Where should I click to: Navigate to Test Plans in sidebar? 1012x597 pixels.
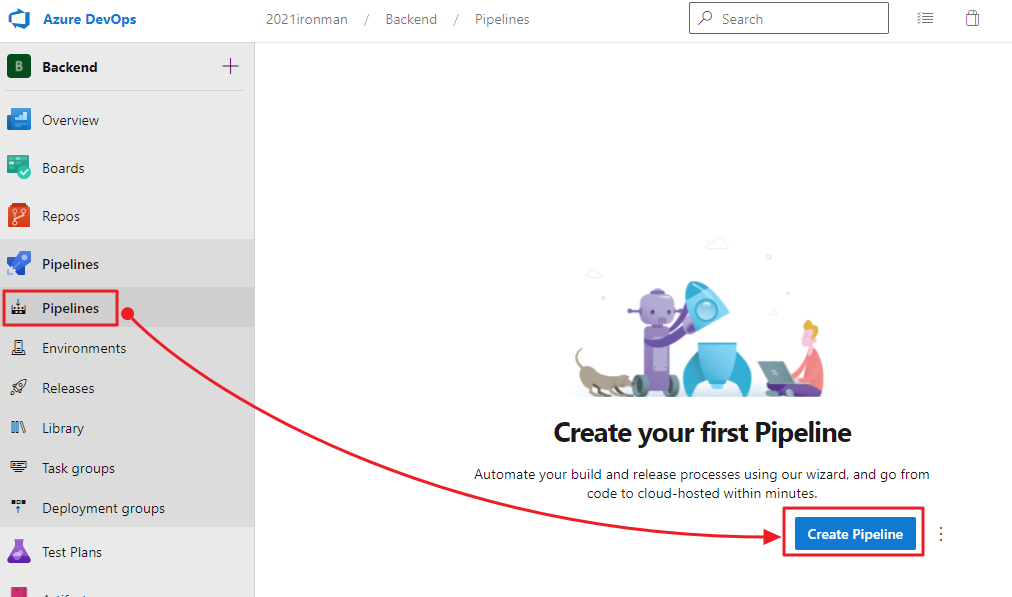coord(72,552)
